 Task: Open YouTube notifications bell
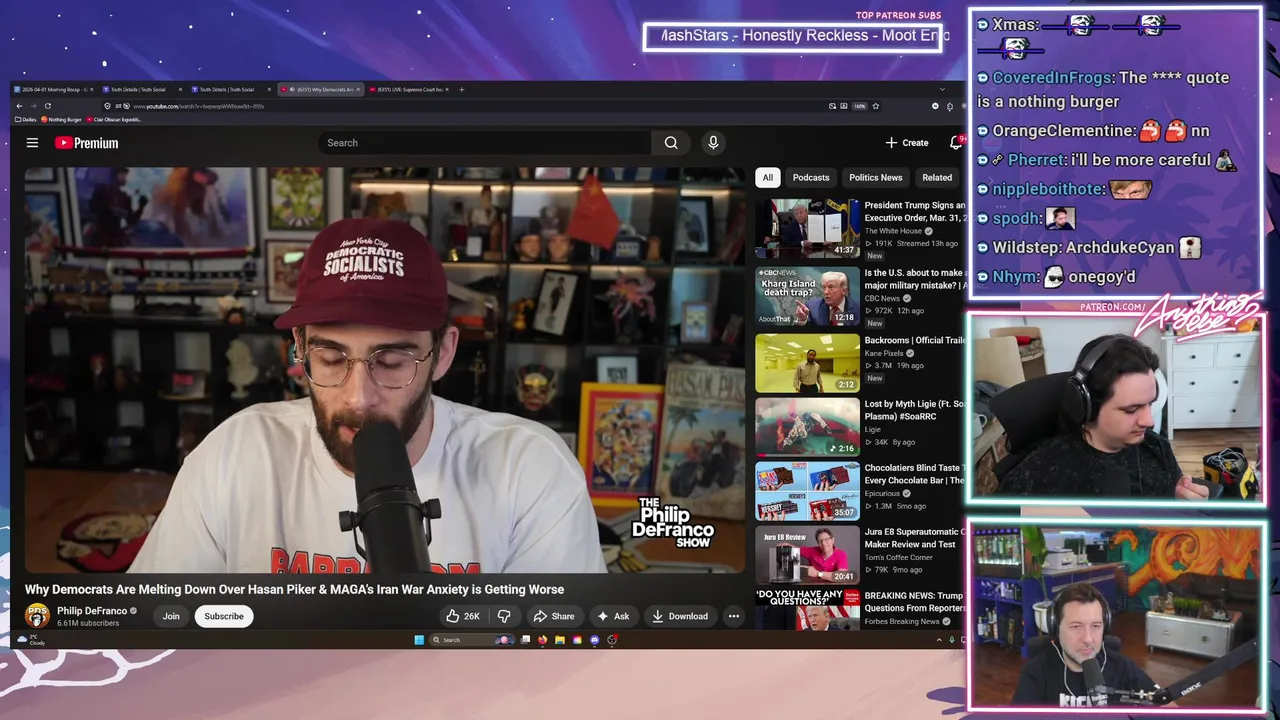956,143
